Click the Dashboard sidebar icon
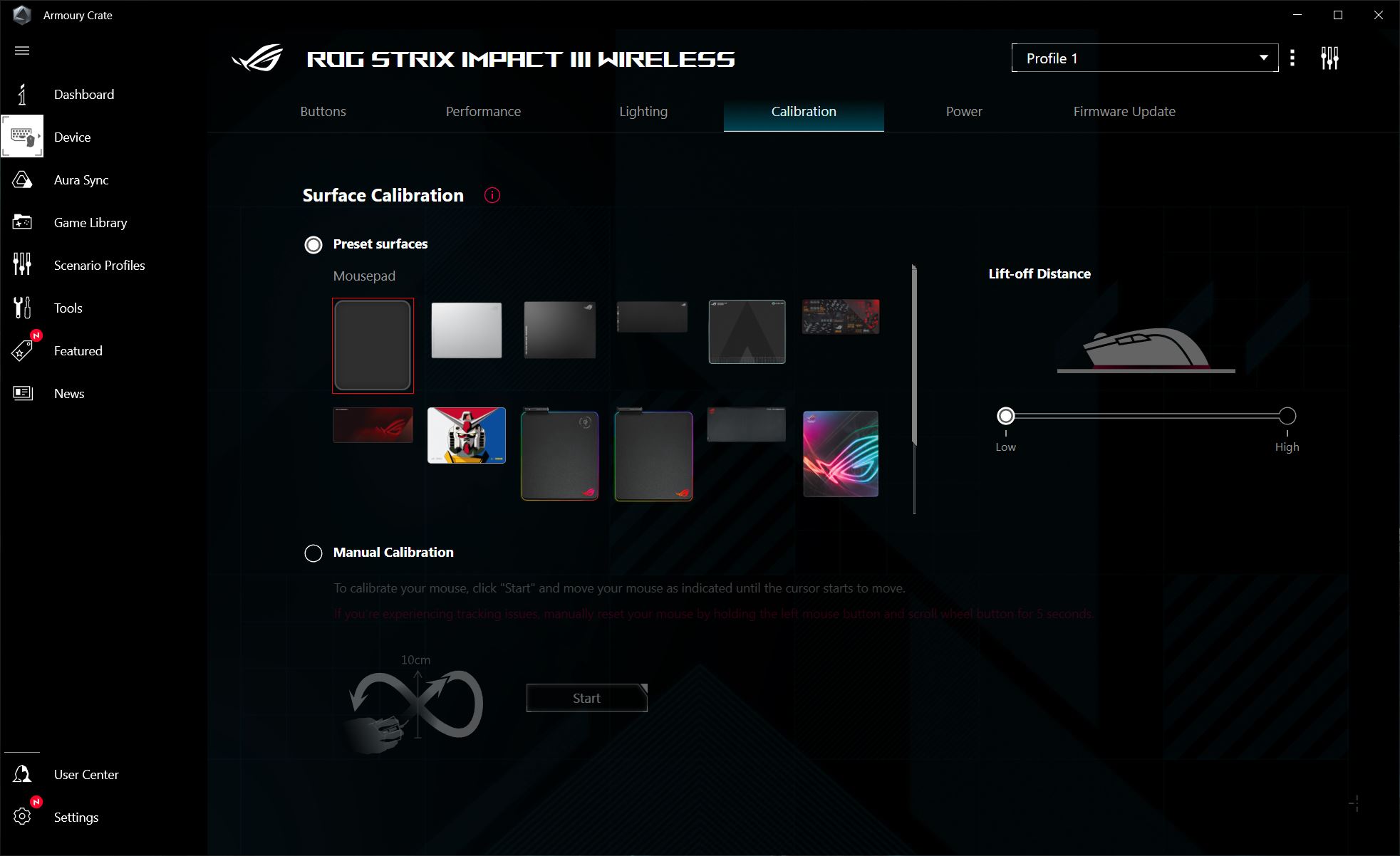 coord(22,94)
